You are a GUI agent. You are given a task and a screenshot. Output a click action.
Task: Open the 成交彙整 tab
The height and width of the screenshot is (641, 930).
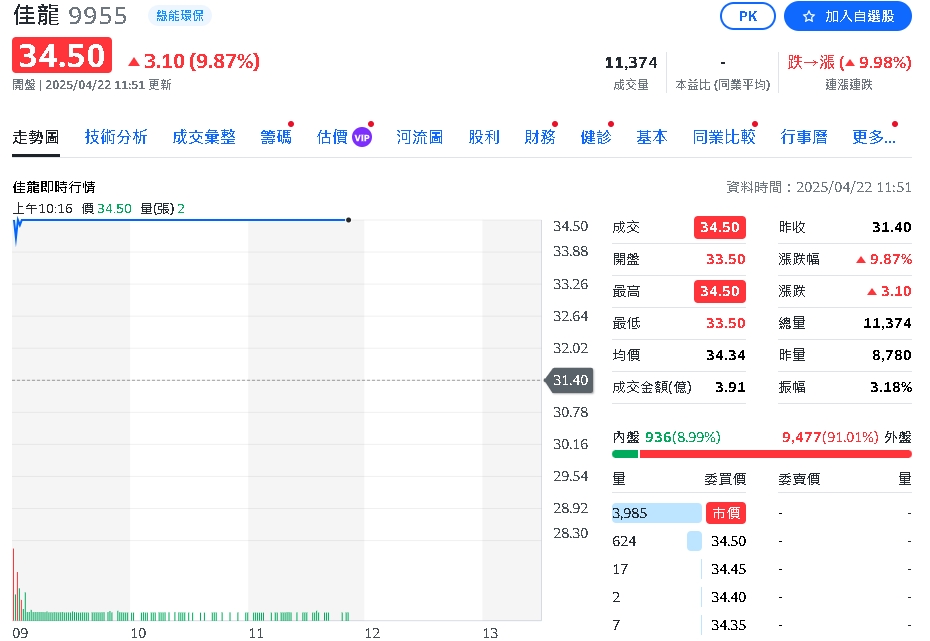click(204, 137)
